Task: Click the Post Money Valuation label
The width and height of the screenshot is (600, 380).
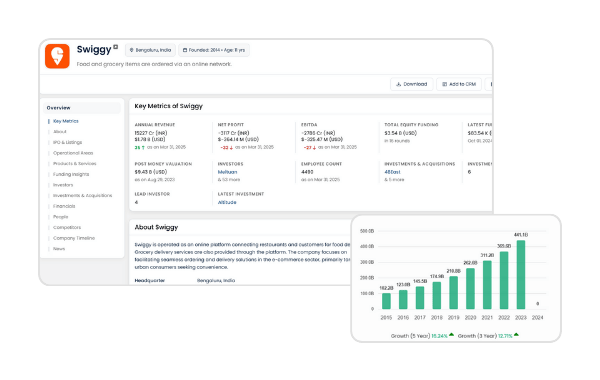Action: pyautogui.click(x=163, y=164)
